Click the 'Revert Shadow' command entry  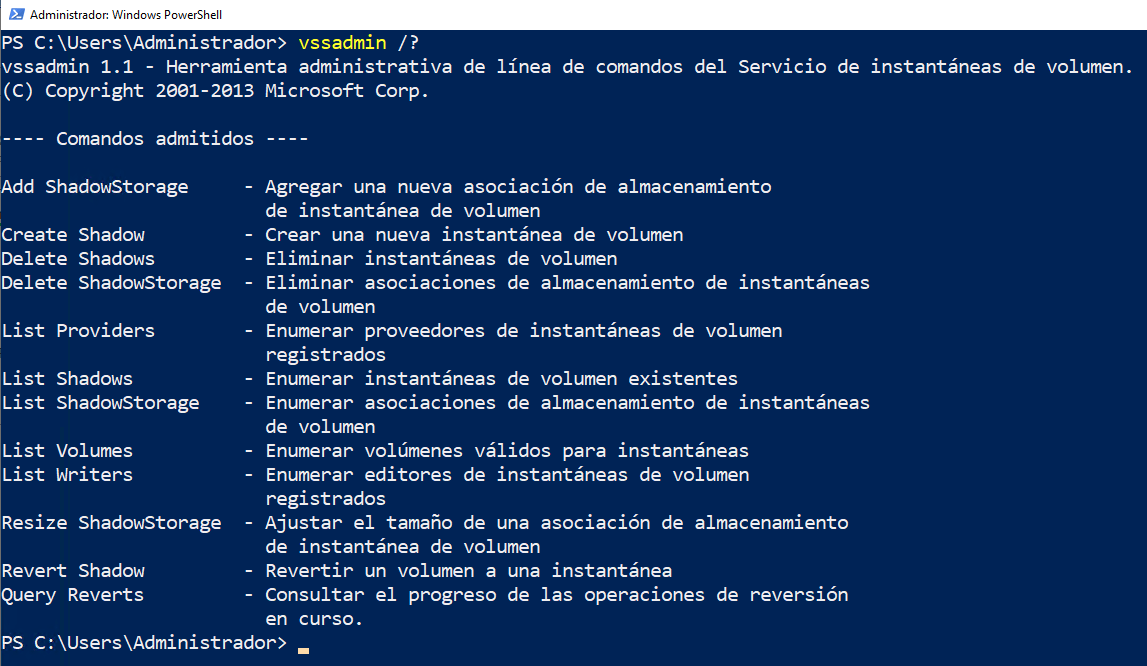tap(73, 571)
